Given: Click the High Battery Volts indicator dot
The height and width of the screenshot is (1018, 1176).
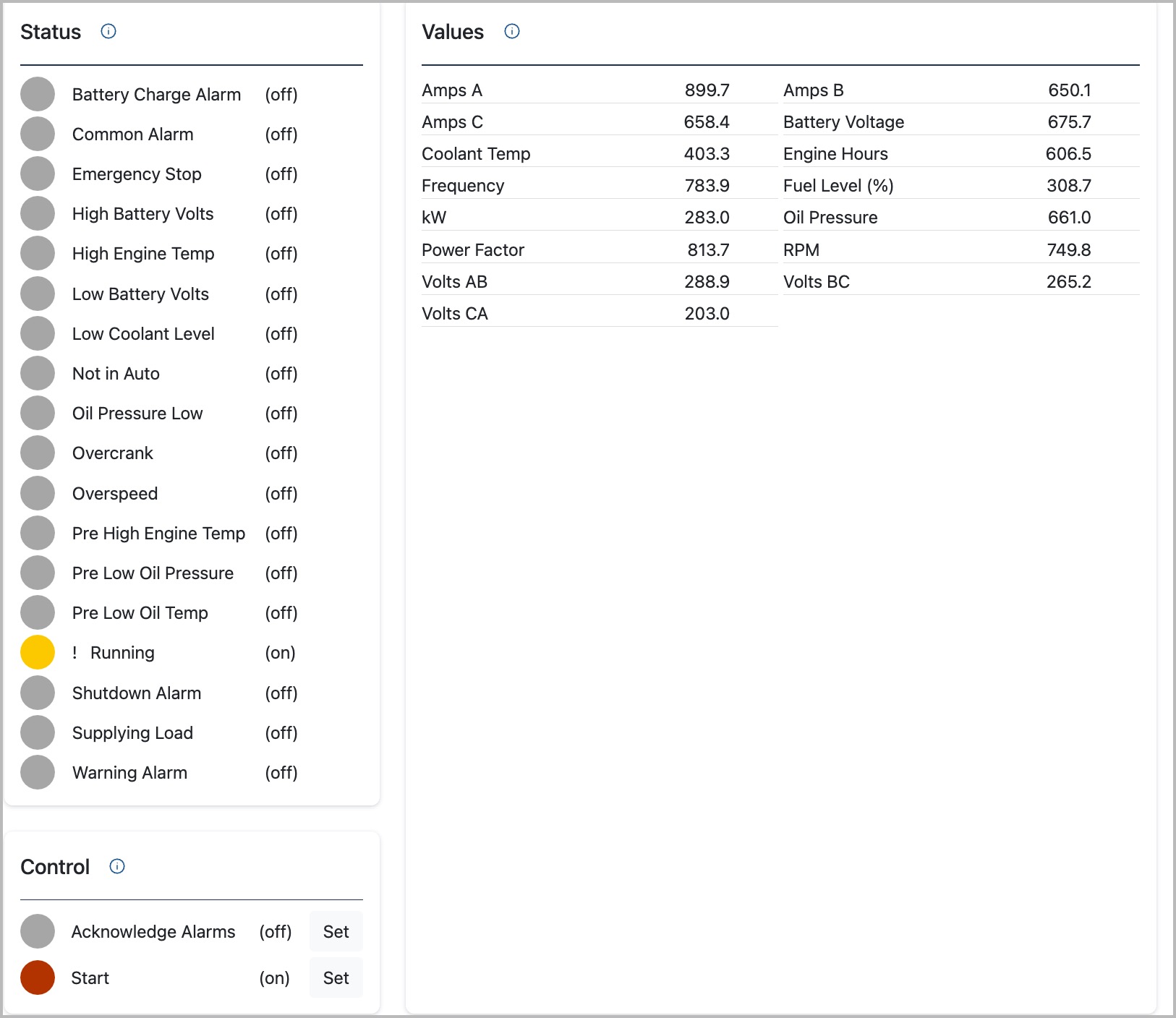Looking at the screenshot, I should [38, 213].
